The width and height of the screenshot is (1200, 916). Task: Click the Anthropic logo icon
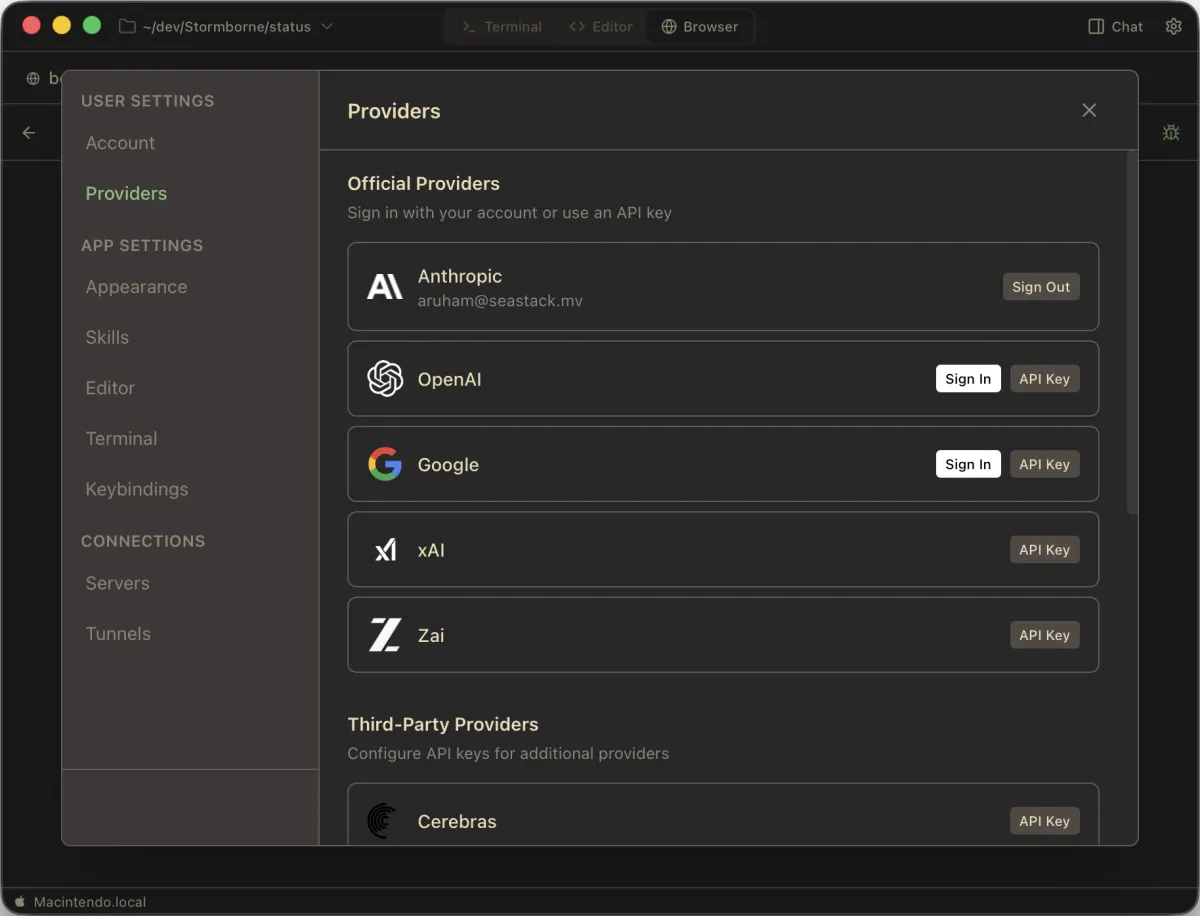pos(384,286)
